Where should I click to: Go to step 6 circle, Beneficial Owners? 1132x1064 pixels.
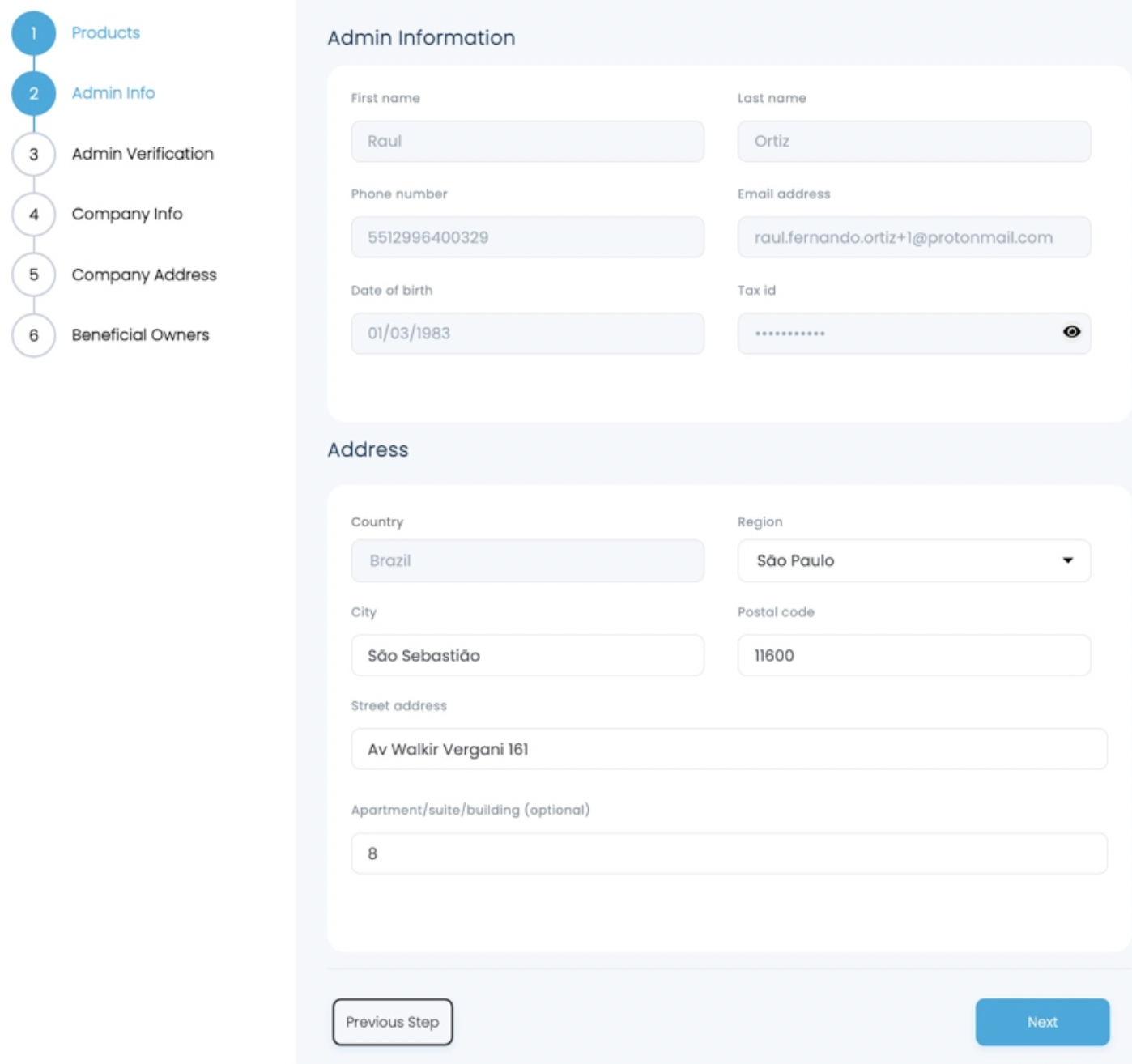[33, 335]
